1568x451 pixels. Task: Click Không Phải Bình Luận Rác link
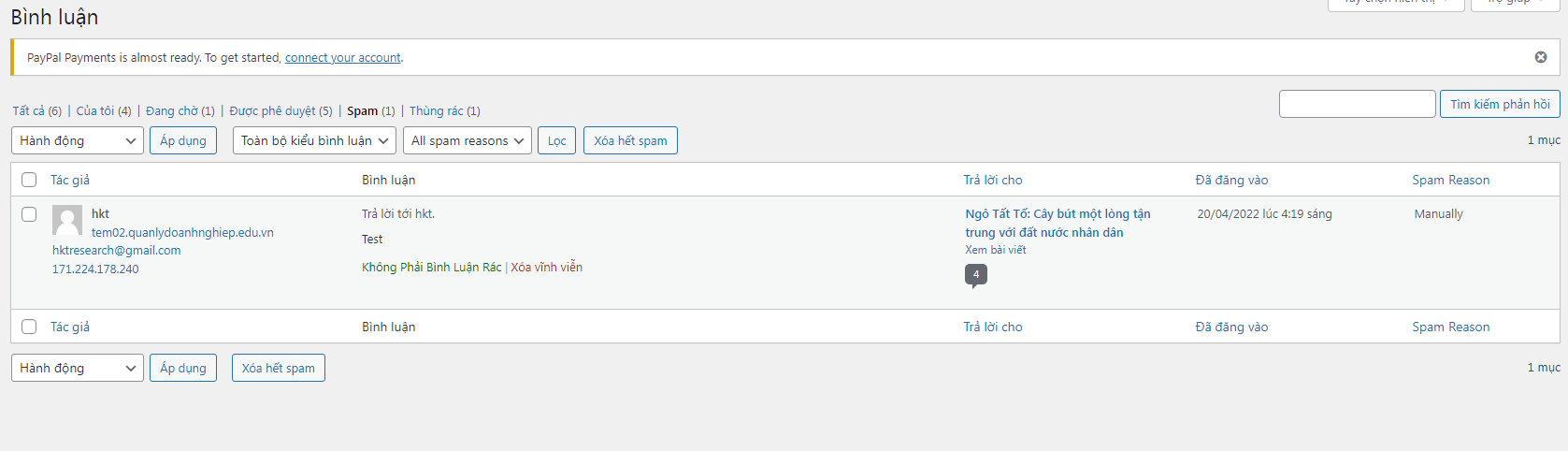431,267
